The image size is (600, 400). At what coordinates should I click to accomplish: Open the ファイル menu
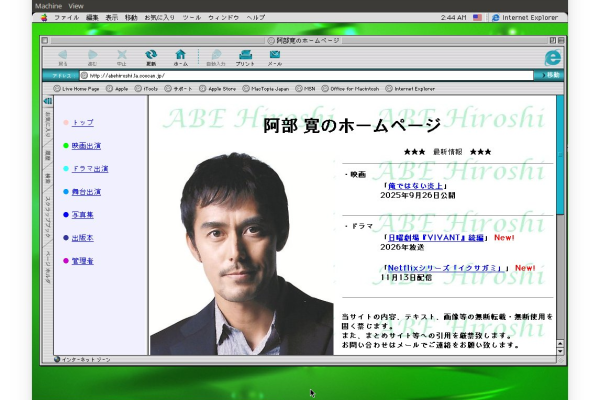click(67, 17)
